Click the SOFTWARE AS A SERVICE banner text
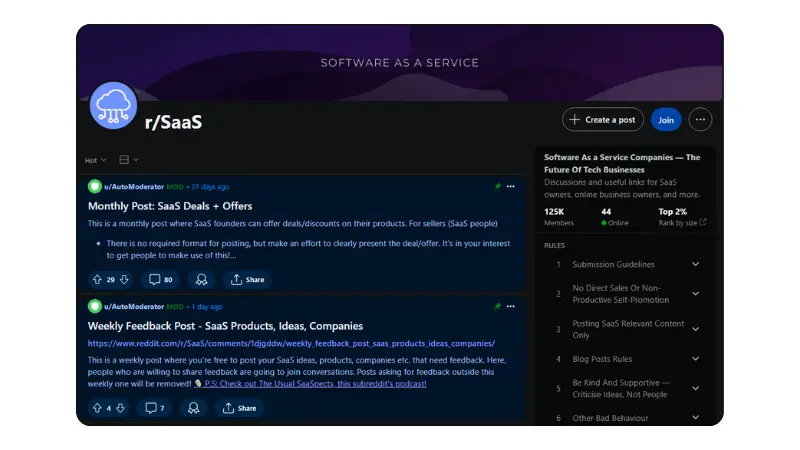This screenshot has height=450, width=800. pos(400,63)
